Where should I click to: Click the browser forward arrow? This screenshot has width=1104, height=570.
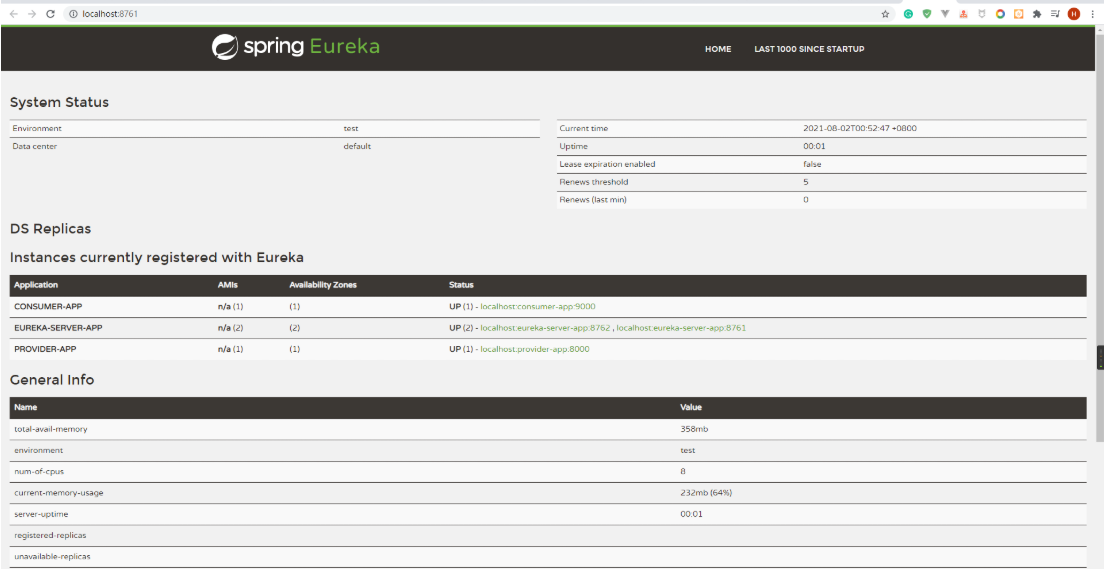click(32, 14)
